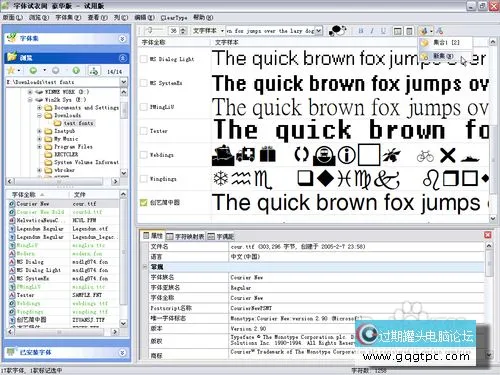Open the sample text dropdown with lazy dog

[x=318, y=31]
